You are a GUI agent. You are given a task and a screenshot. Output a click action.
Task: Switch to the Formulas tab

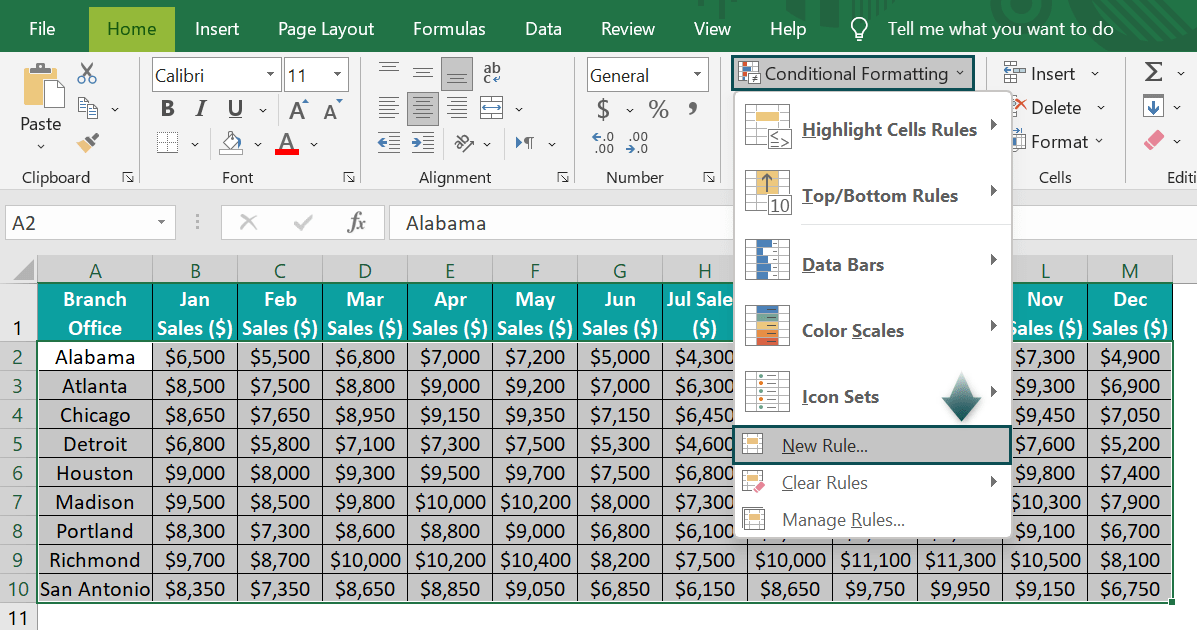pyautogui.click(x=449, y=28)
